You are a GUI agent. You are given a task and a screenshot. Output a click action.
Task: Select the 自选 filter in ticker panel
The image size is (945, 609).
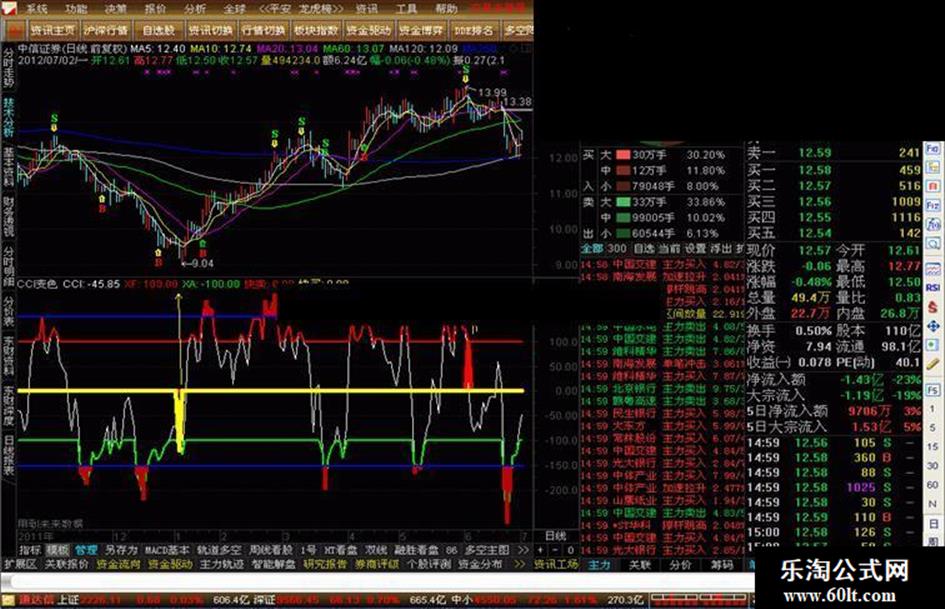point(643,248)
